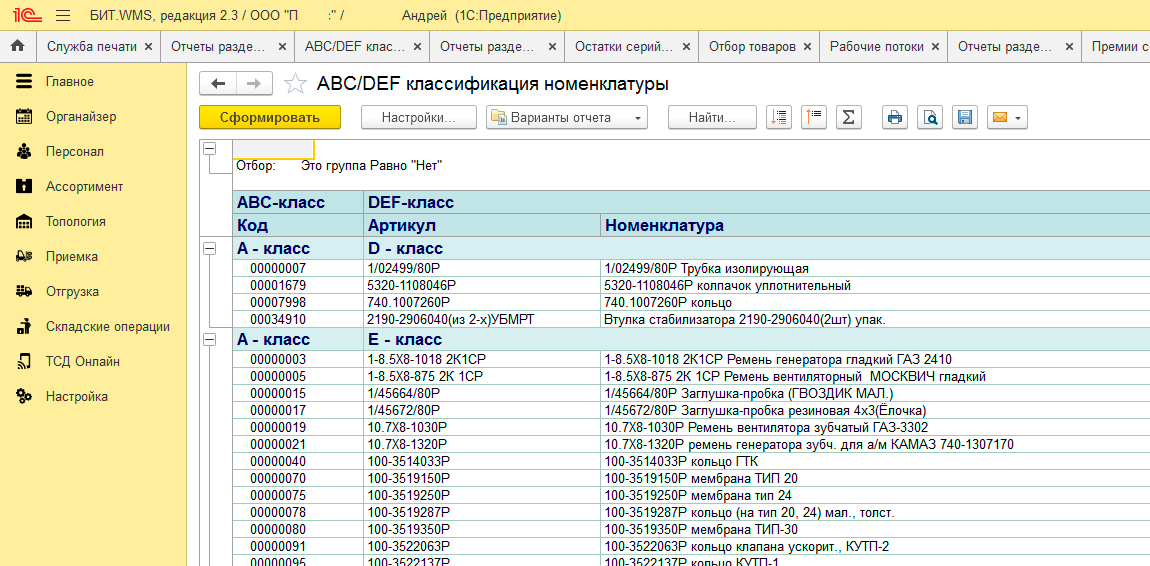1150x566 pixels.
Task: Select Ремень вентилятора зубчатый ГАЗ-3302 cell
Action: (875, 427)
